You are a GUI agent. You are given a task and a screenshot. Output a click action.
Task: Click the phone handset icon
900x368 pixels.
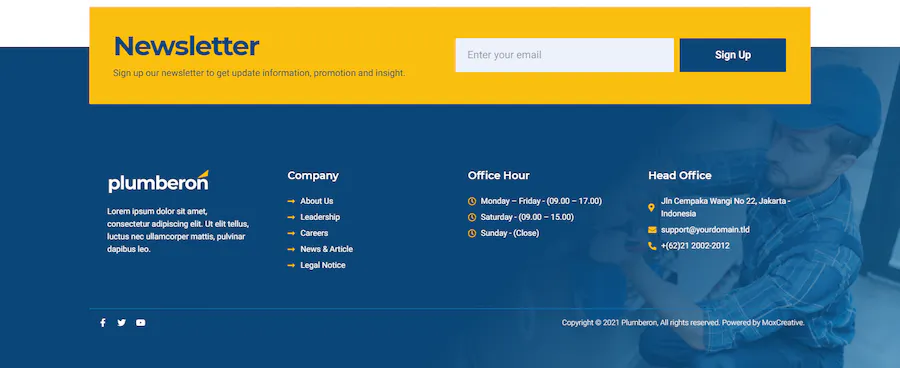point(652,246)
